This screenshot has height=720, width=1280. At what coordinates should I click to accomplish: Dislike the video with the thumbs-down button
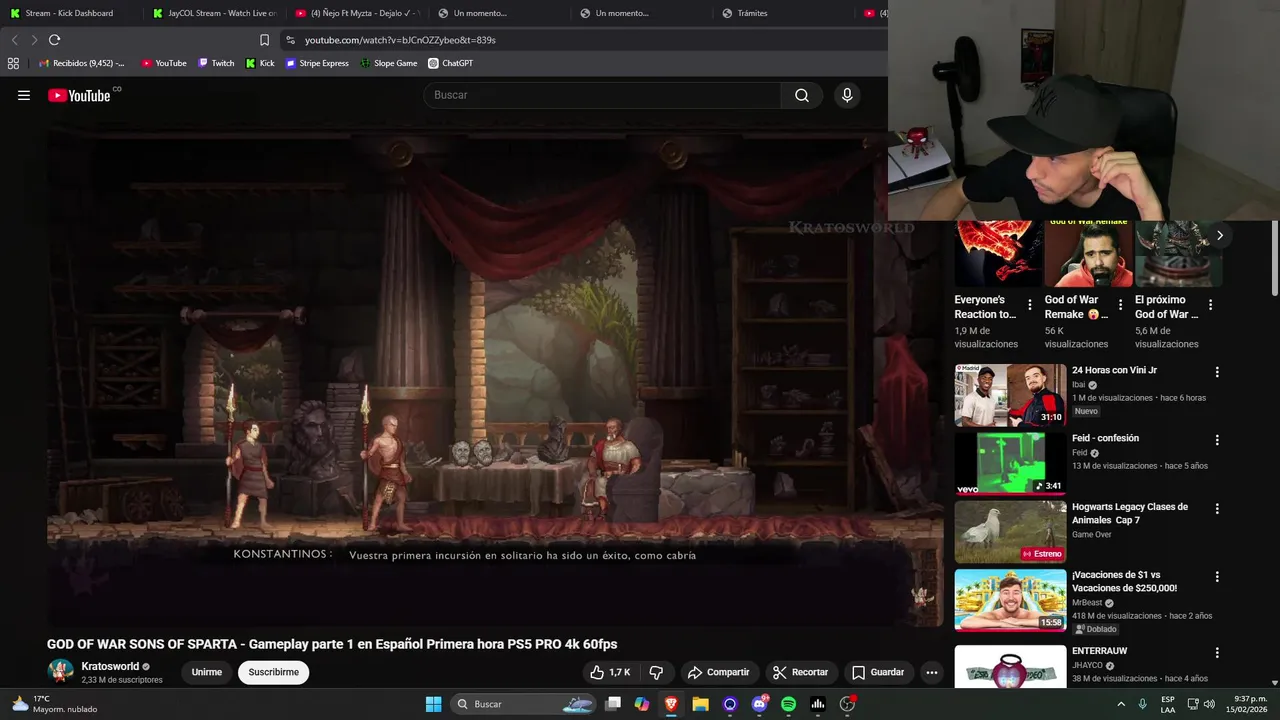[656, 672]
